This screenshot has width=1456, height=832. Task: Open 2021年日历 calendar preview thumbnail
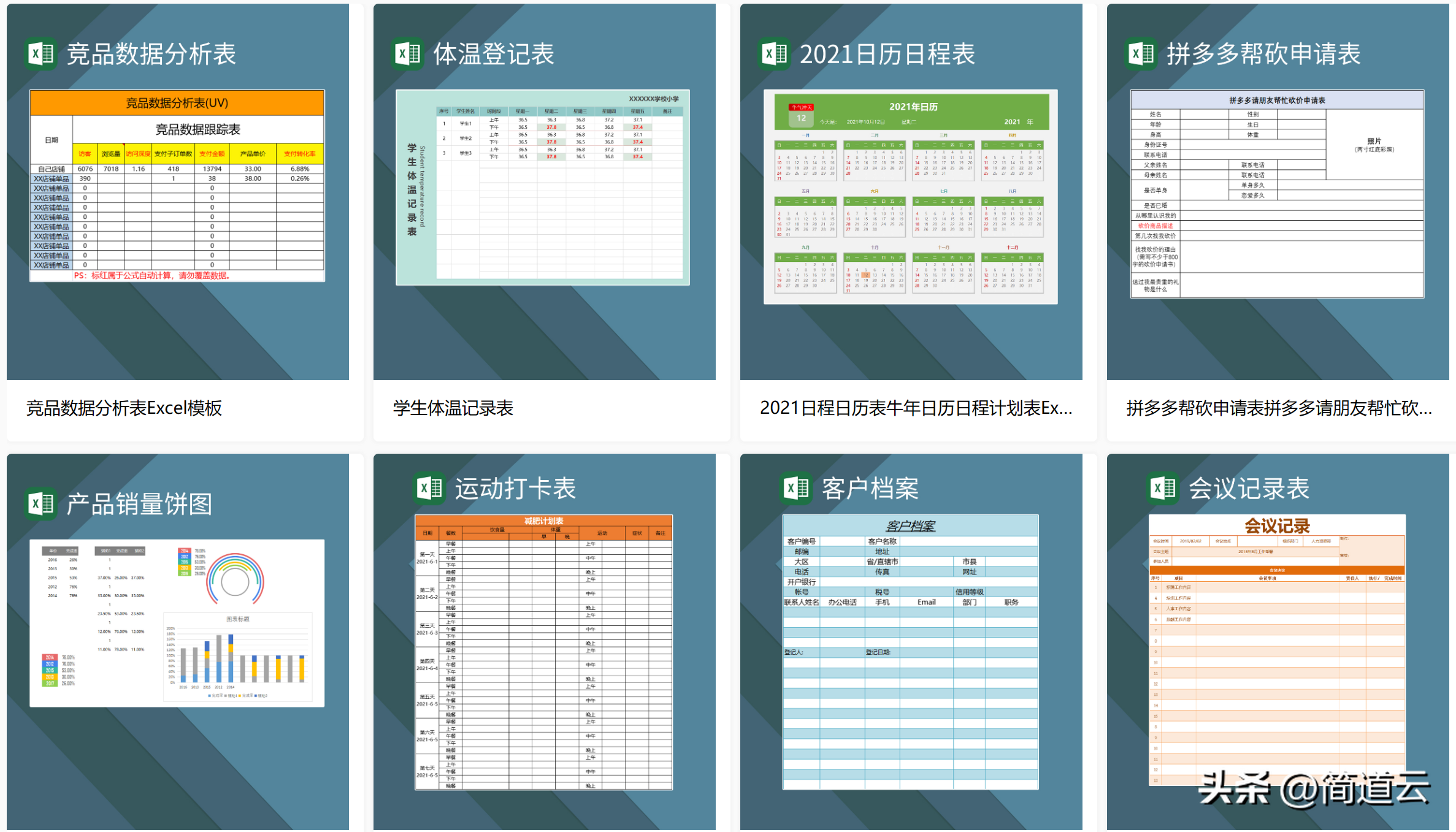pos(911,197)
